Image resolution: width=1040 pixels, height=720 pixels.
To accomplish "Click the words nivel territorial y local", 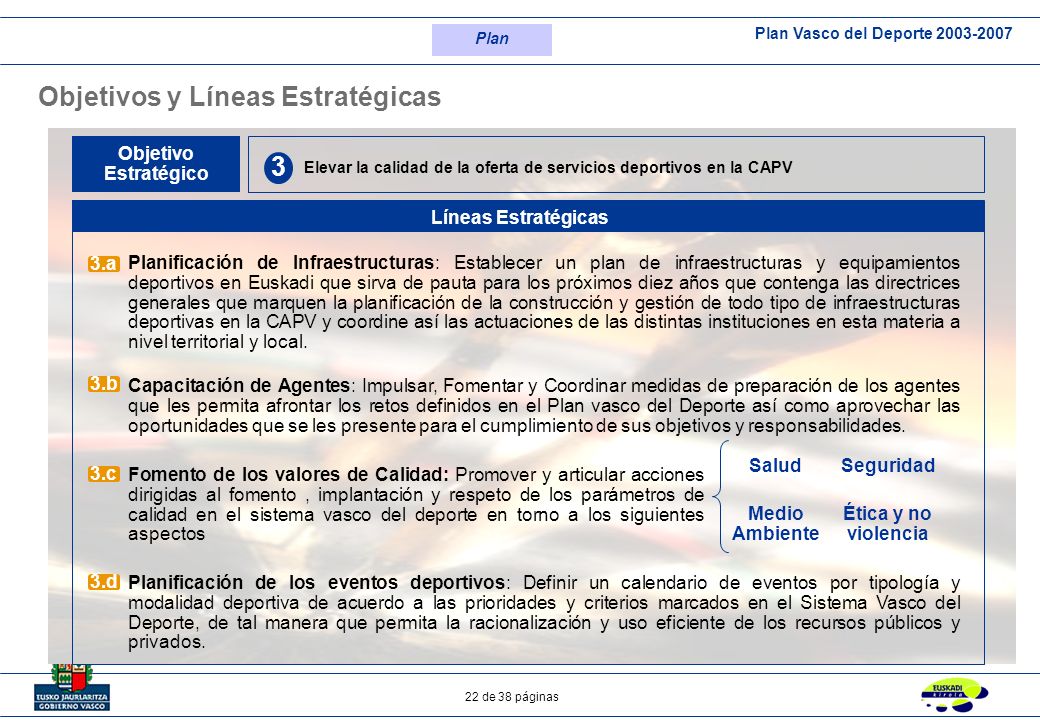I will pos(218,342).
